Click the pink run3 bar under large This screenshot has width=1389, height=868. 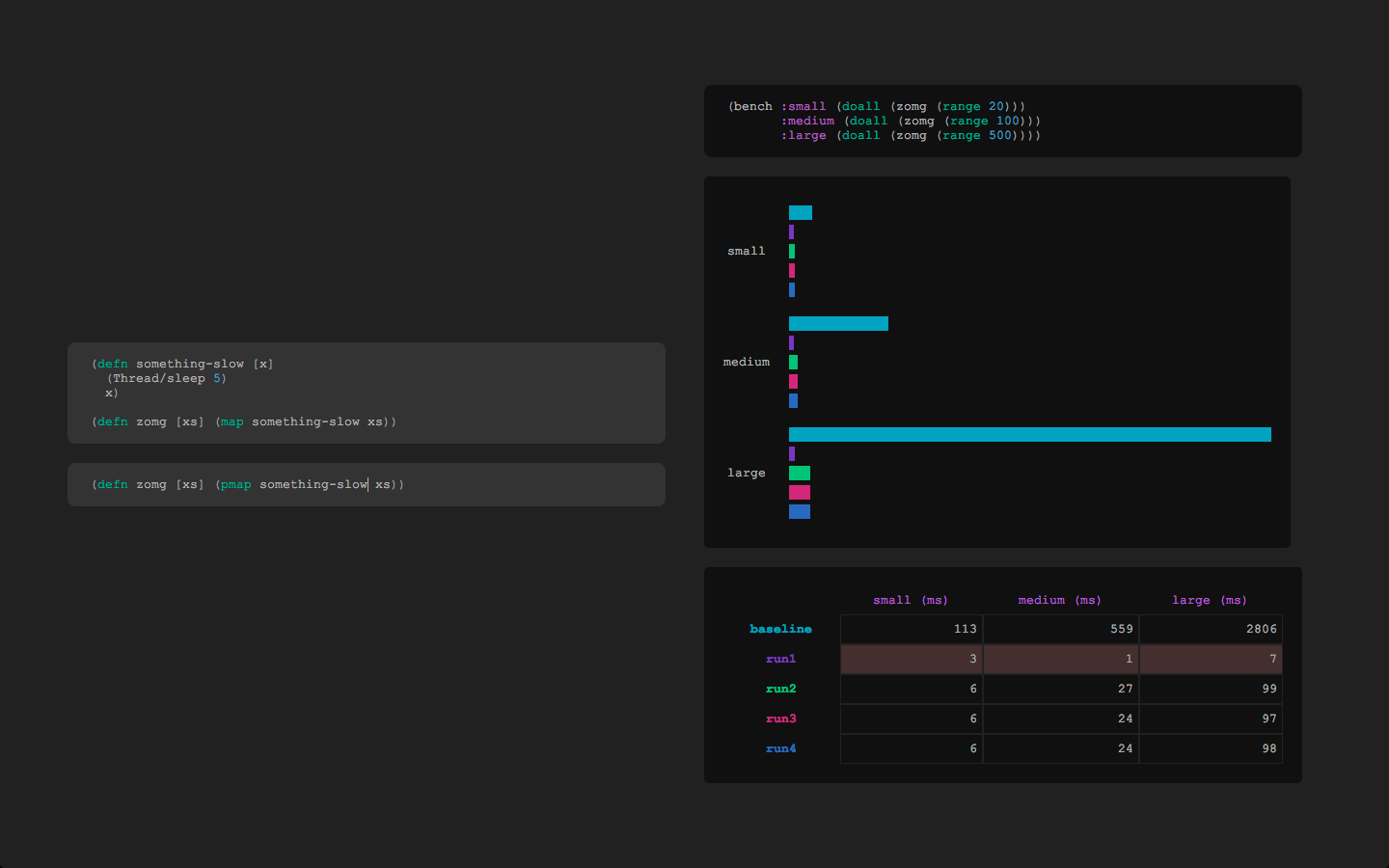799,492
